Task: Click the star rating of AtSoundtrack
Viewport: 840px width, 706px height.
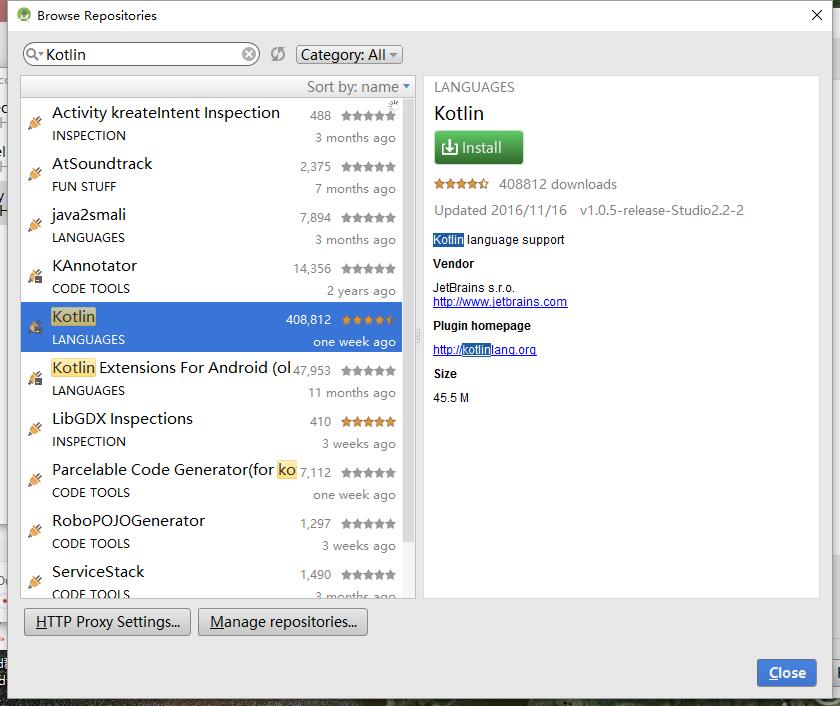Action: pyautogui.click(x=369, y=167)
